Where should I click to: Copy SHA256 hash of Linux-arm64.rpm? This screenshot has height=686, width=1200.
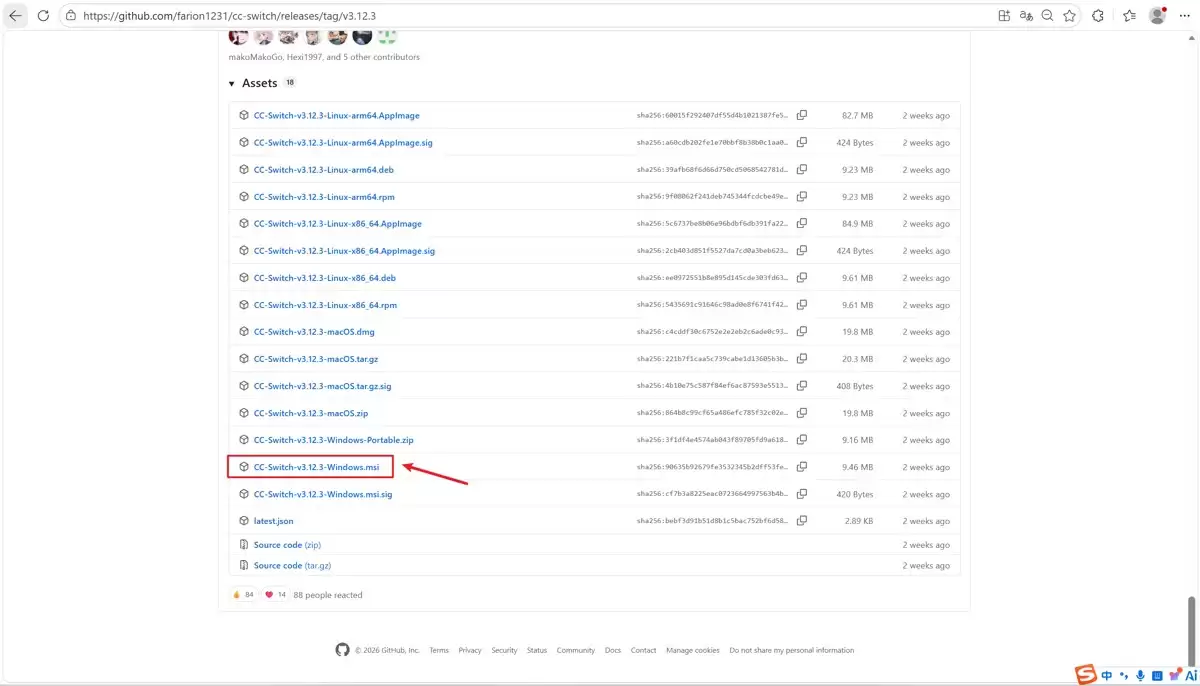point(801,196)
